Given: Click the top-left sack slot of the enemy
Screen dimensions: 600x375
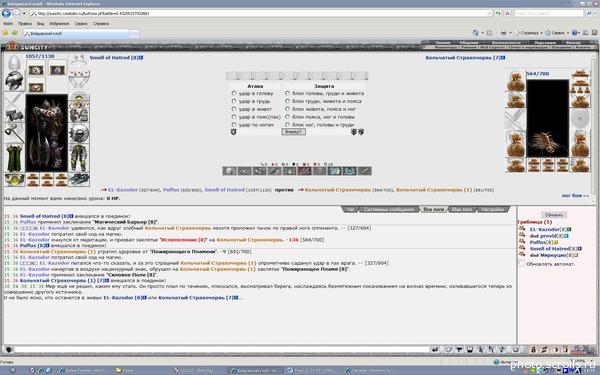Looking at the screenshot, I should [x=515, y=80].
